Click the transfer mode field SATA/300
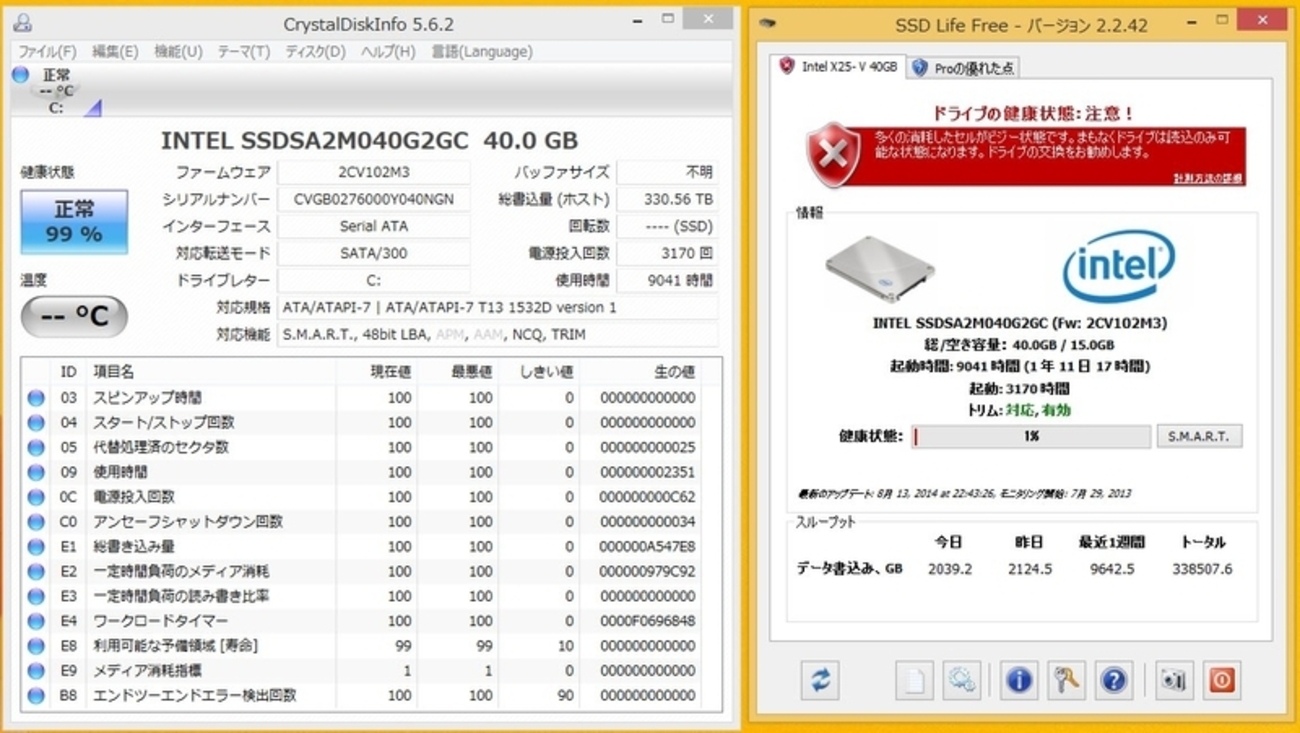 click(x=373, y=253)
